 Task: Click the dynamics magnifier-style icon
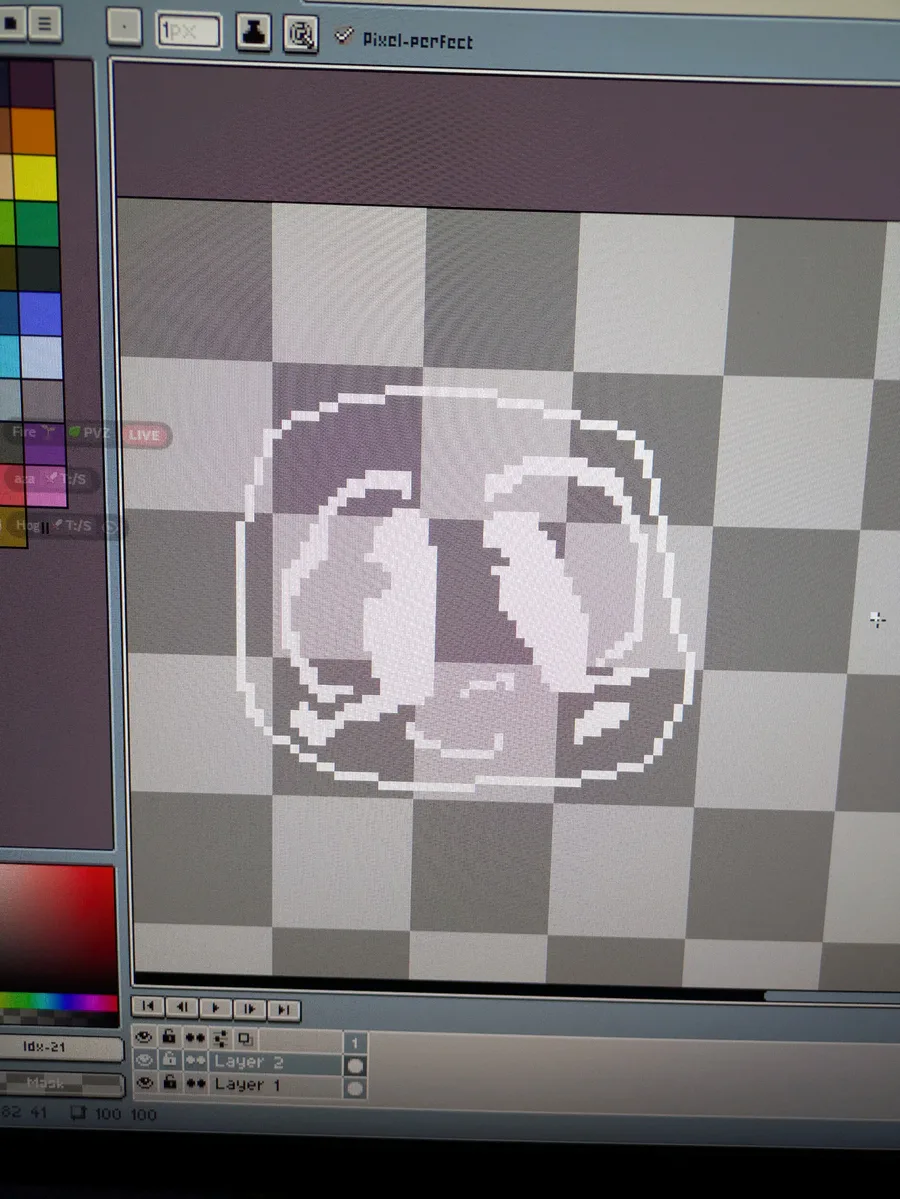coord(301,34)
